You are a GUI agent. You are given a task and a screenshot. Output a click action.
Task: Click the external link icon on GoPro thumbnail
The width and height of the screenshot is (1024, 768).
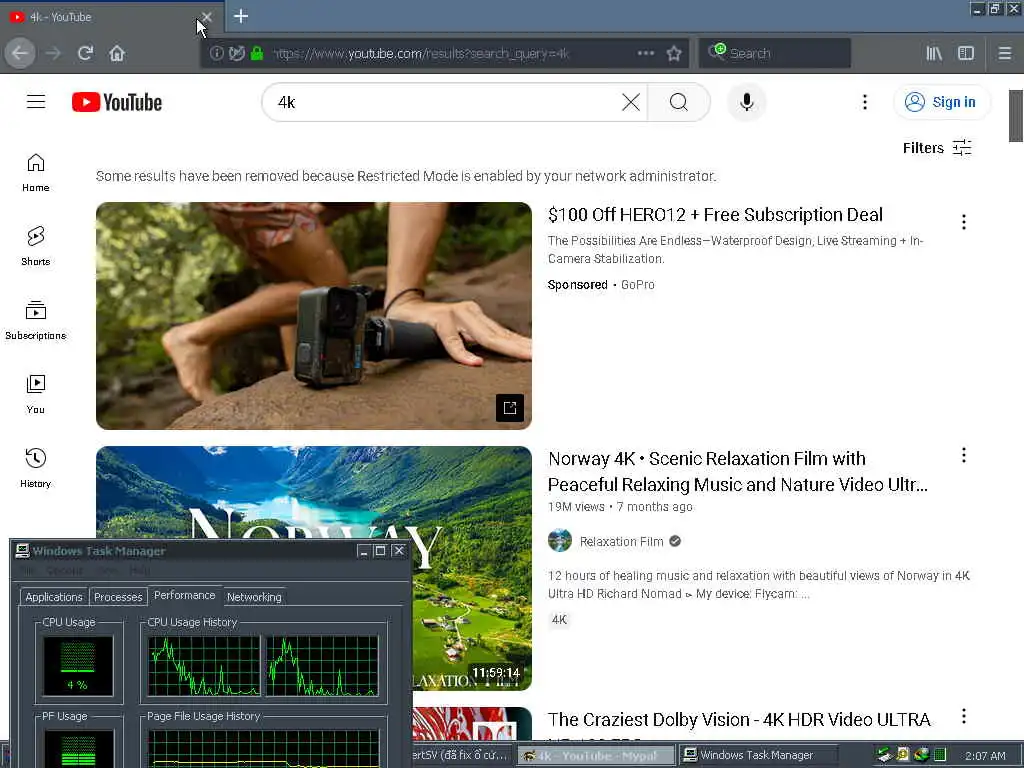click(510, 408)
